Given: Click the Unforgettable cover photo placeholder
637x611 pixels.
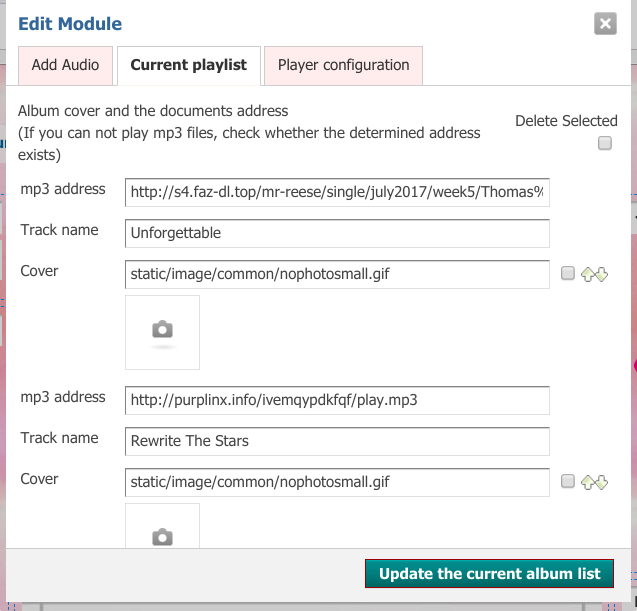Looking at the screenshot, I should click(x=162, y=332).
